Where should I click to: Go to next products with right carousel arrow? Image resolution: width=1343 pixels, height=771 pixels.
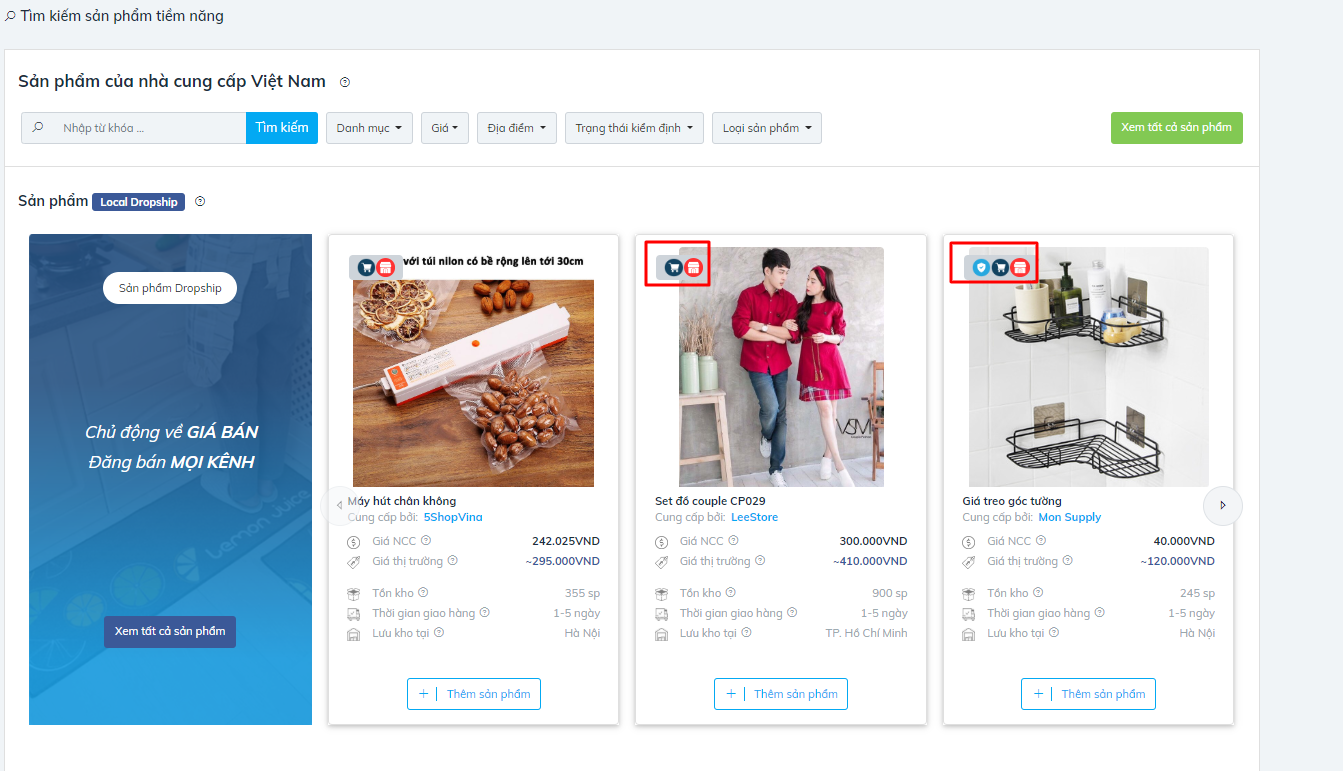click(1222, 505)
